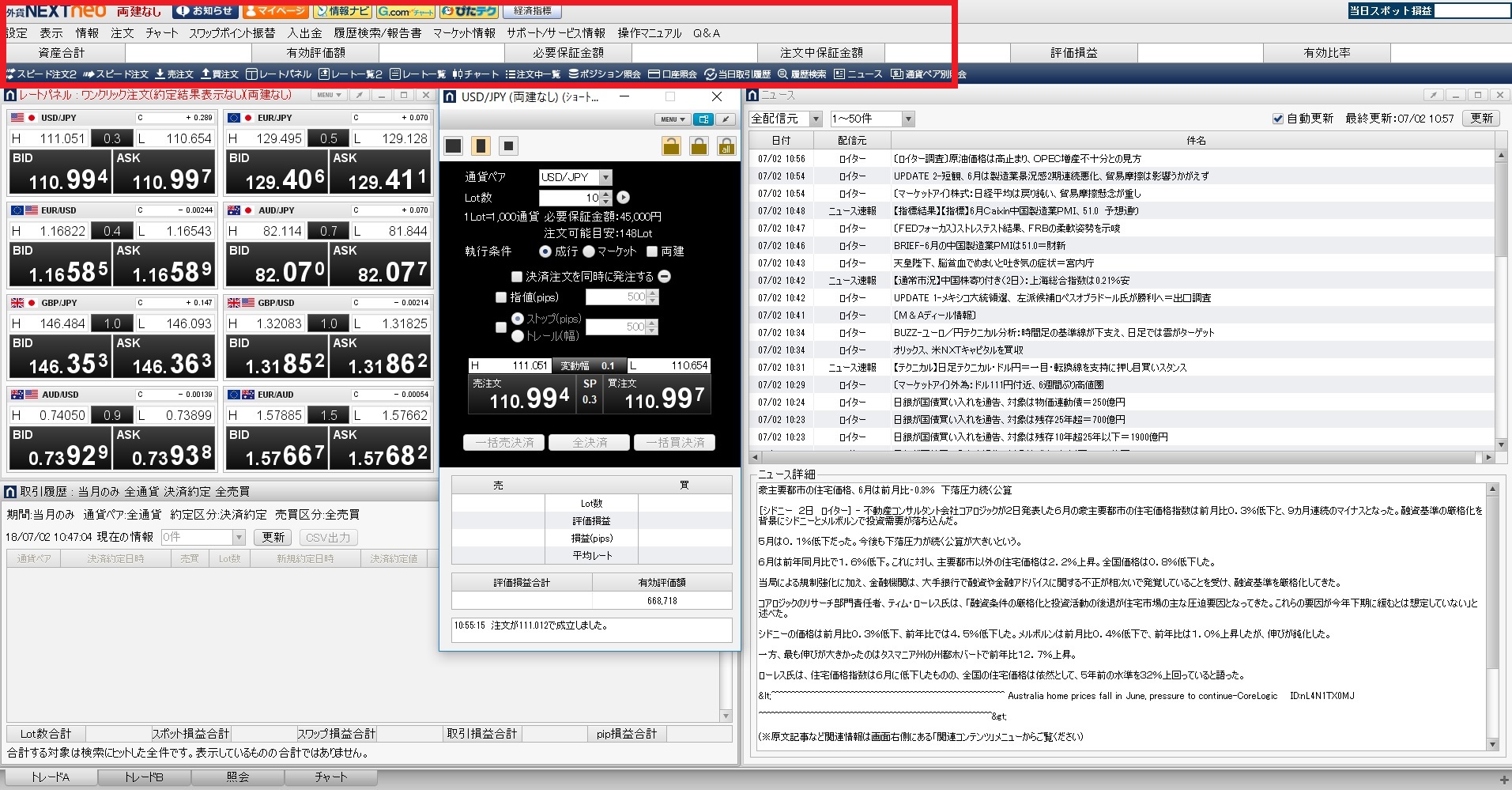
Task: Select the small panel size icon
Action: 509,146
